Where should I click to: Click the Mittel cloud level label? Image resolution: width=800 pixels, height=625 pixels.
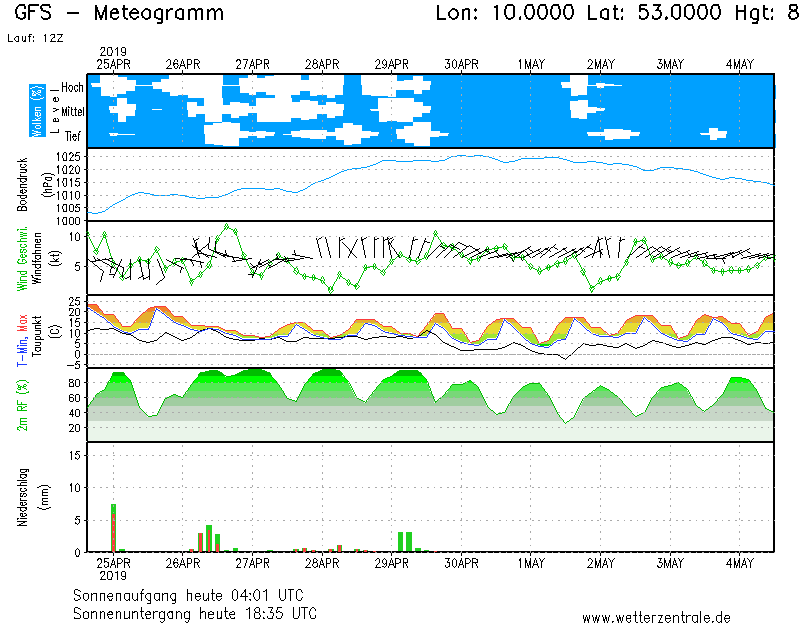coord(72,111)
